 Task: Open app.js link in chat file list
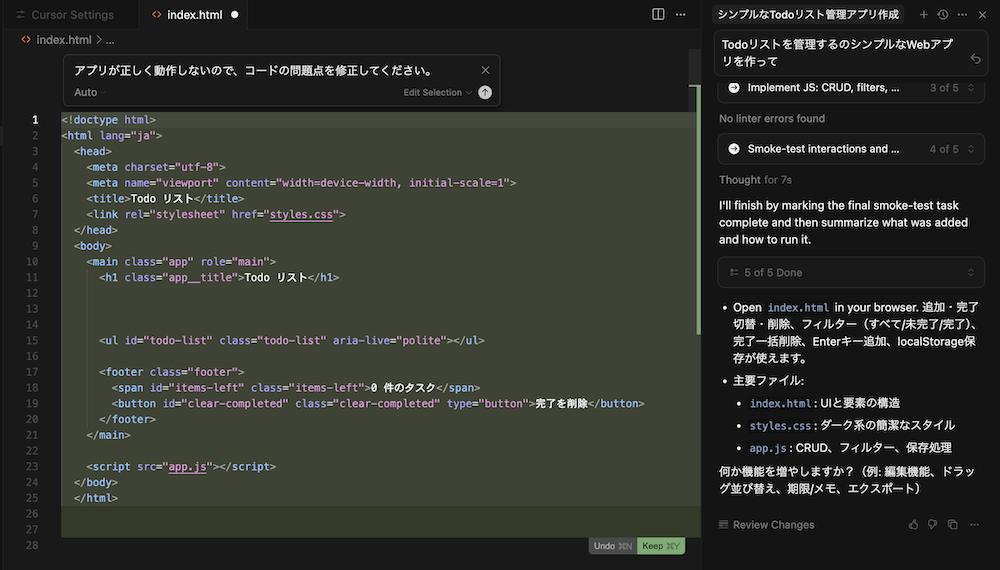(768, 448)
